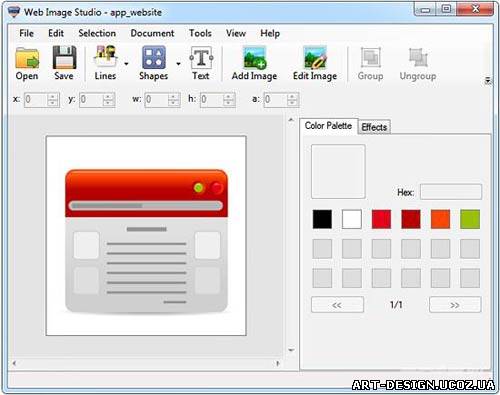Open the Edit menu
The width and height of the screenshot is (500, 395).
[x=56, y=33]
